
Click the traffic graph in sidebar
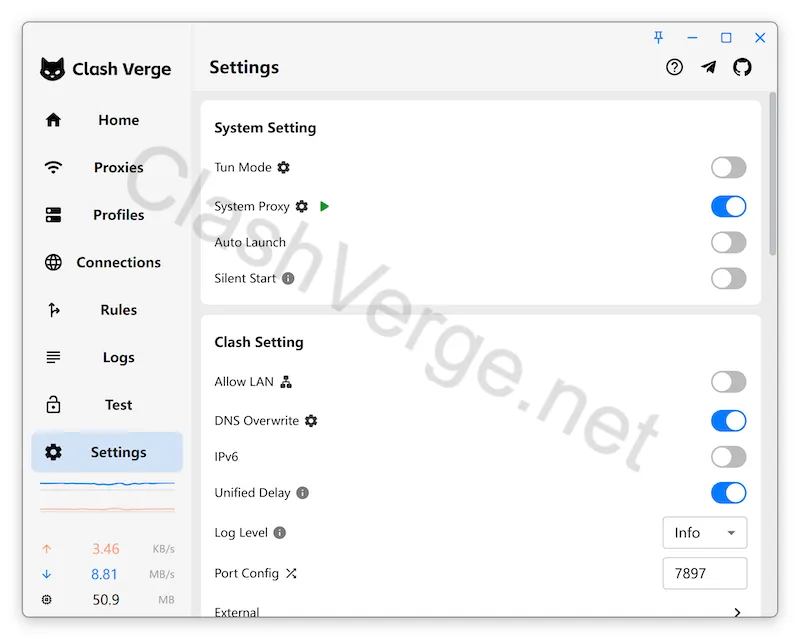click(x=107, y=496)
